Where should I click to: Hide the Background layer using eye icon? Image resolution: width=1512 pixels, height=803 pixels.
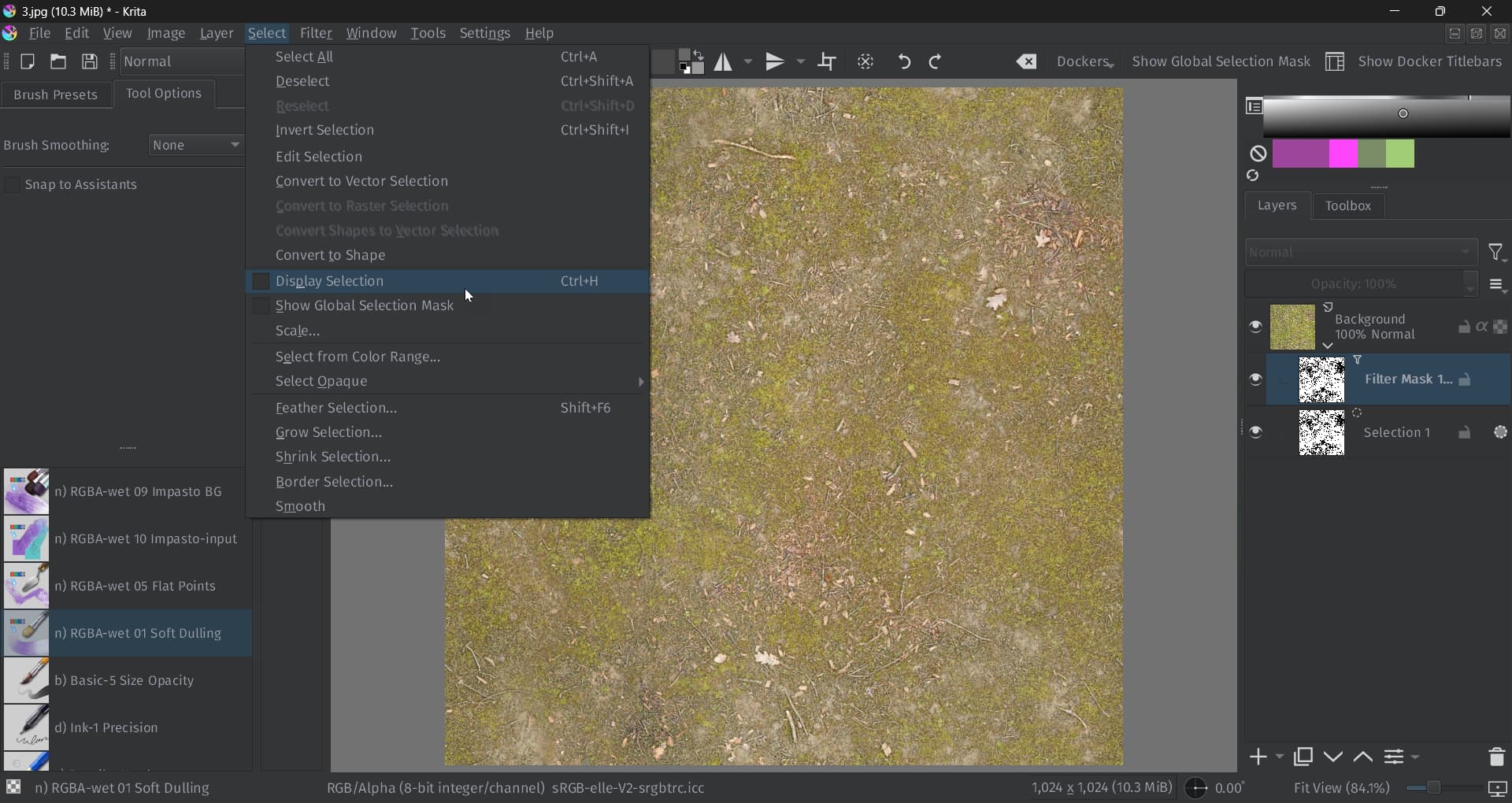1255,327
